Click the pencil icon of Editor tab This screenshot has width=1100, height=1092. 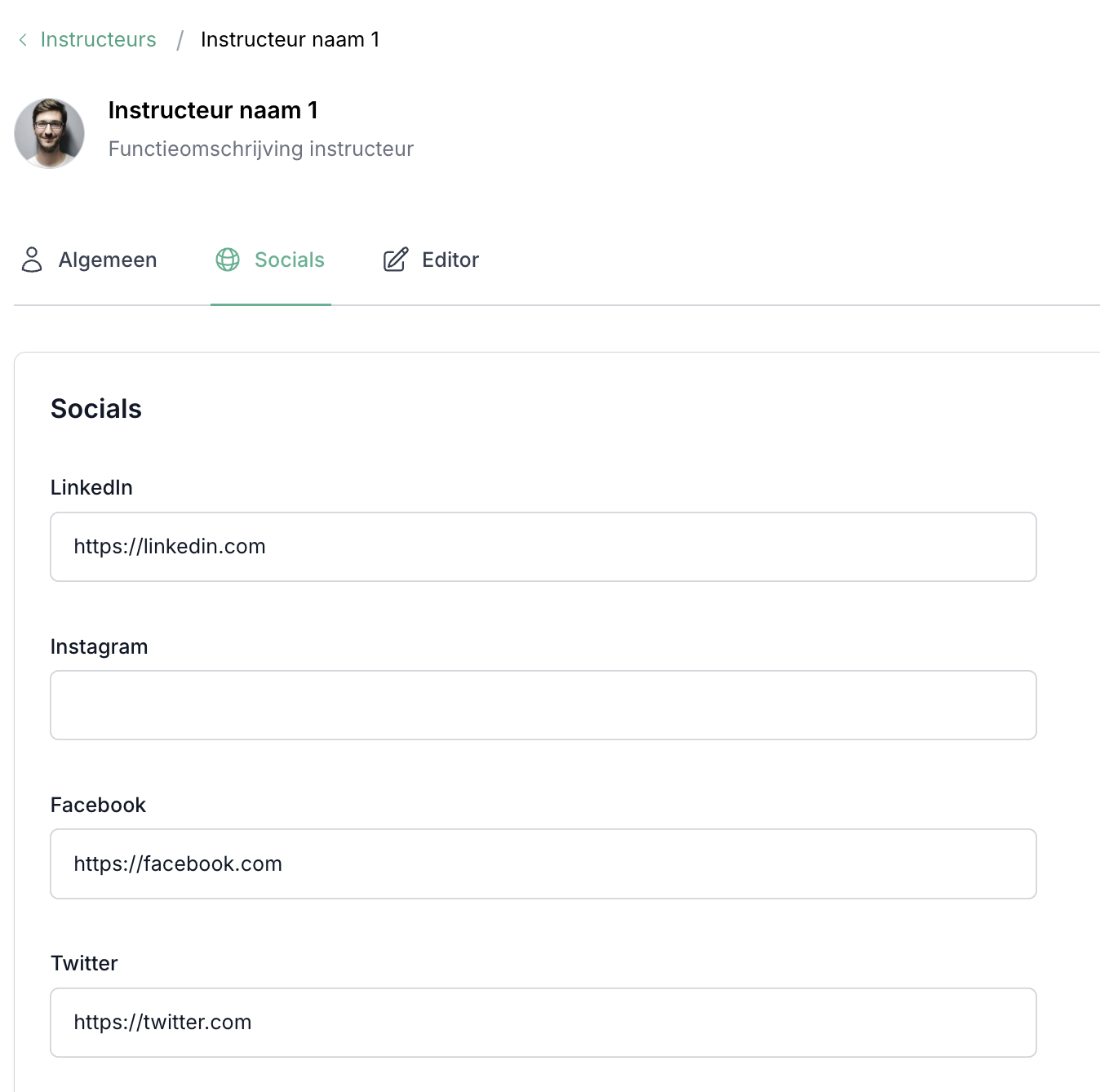pyautogui.click(x=396, y=260)
